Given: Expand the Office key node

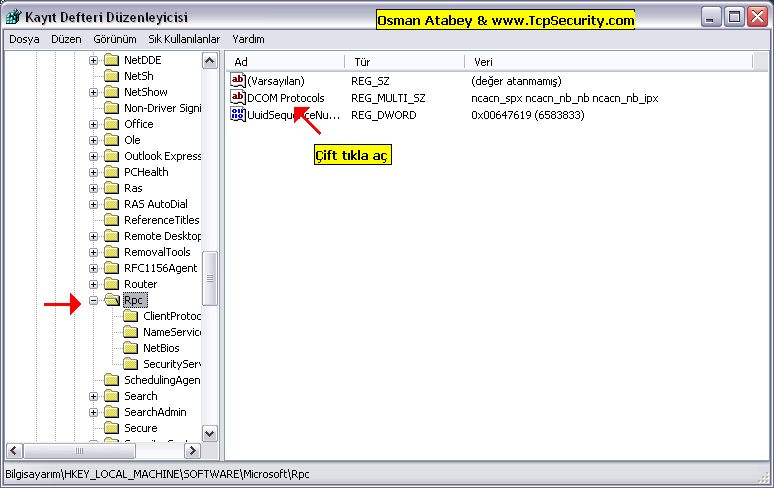Looking at the screenshot, I should pyautogui.click(x=94, y=124).
